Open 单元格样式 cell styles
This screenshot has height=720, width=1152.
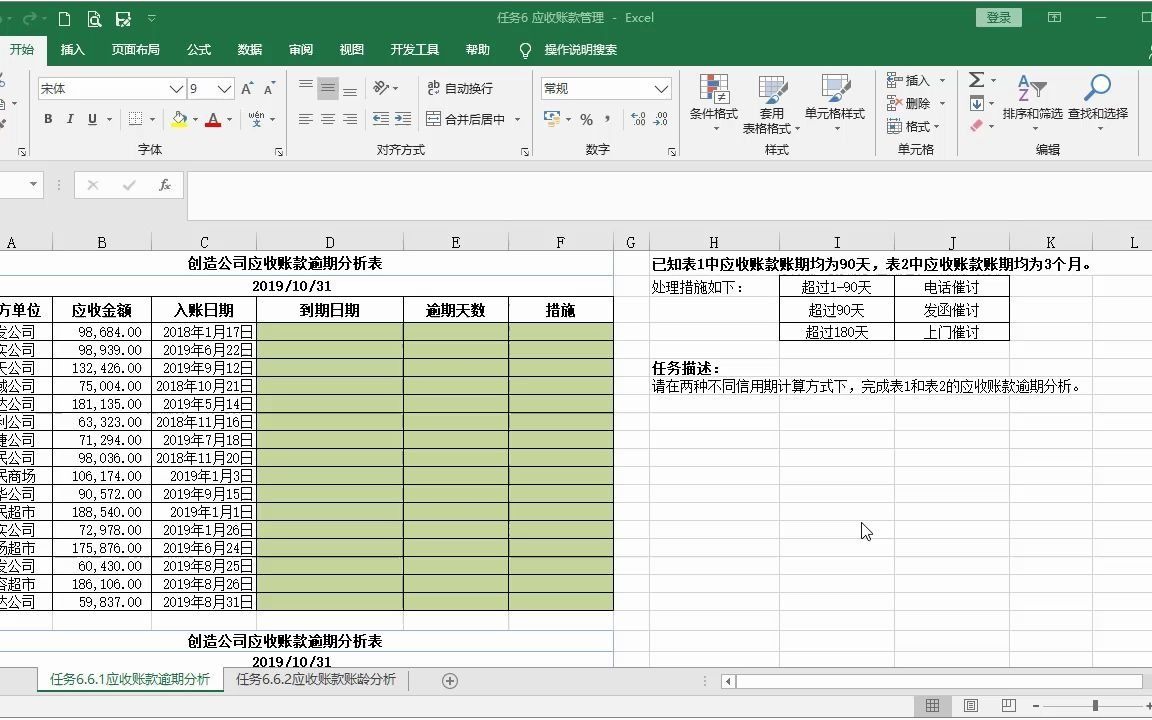point(835,103)
